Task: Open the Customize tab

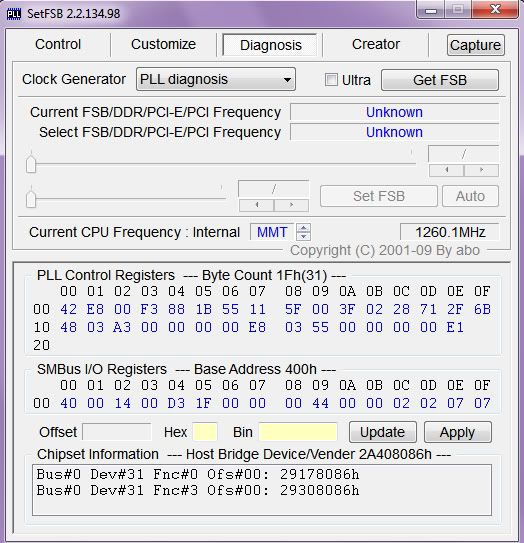Action: [163, 44]
